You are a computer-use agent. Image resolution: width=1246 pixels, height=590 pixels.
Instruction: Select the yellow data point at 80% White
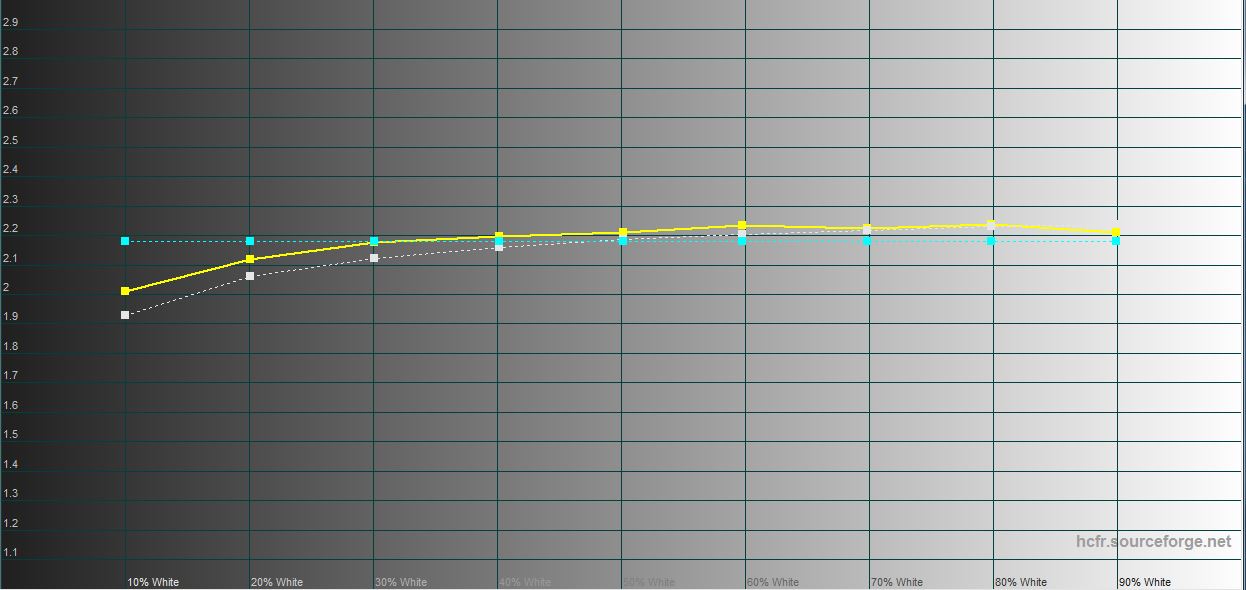[991, 224]
